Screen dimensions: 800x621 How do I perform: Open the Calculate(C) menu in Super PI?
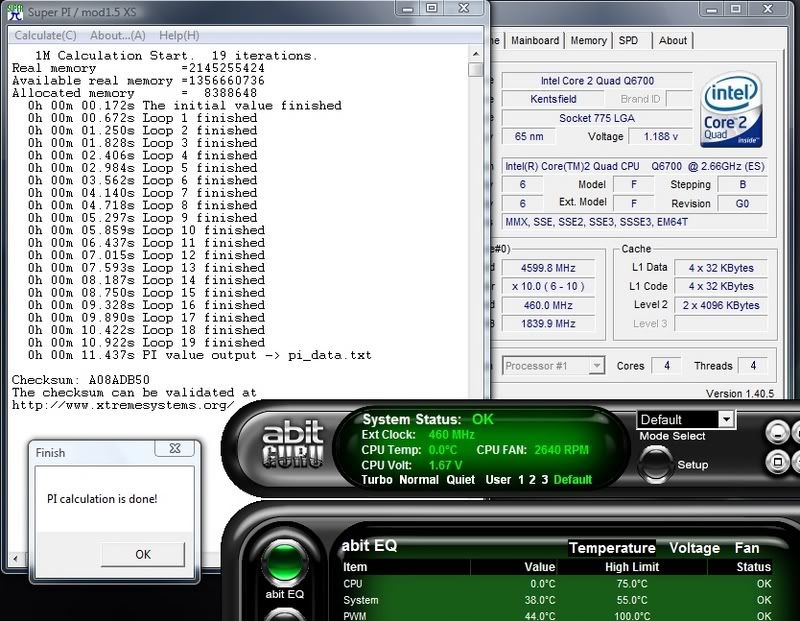45,36
